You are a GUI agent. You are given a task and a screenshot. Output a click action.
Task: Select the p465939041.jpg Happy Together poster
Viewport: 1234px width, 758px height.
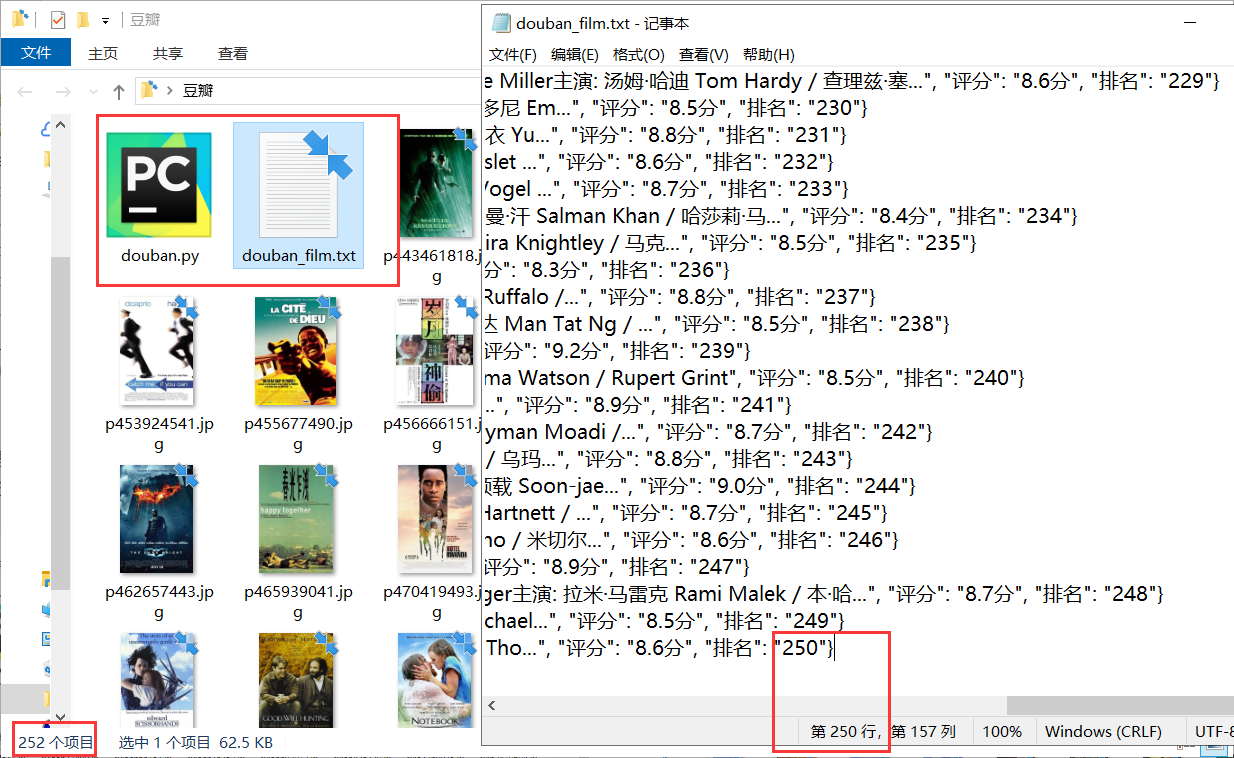[295, 518]
